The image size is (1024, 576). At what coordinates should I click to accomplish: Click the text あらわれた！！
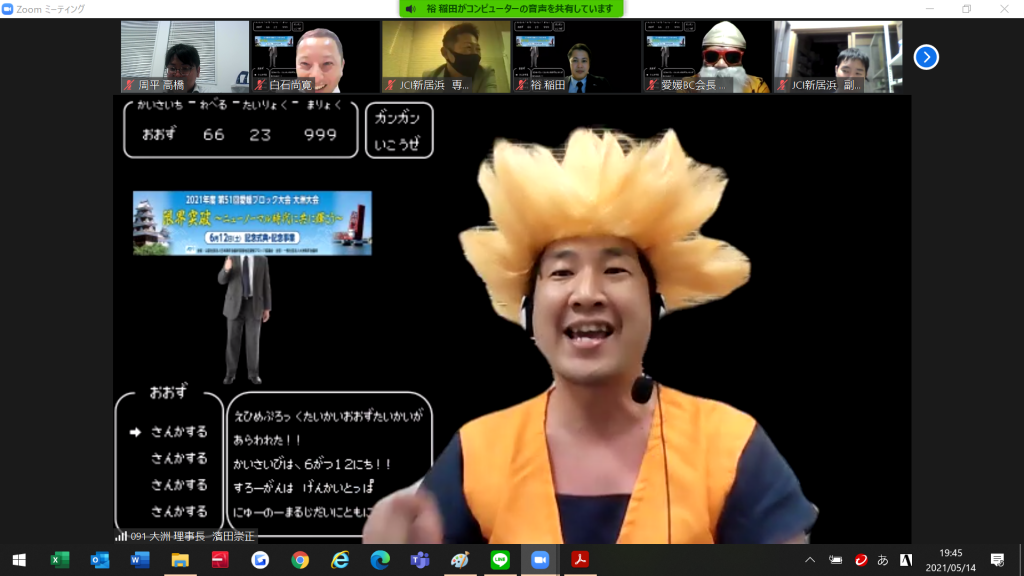(267, 440)
